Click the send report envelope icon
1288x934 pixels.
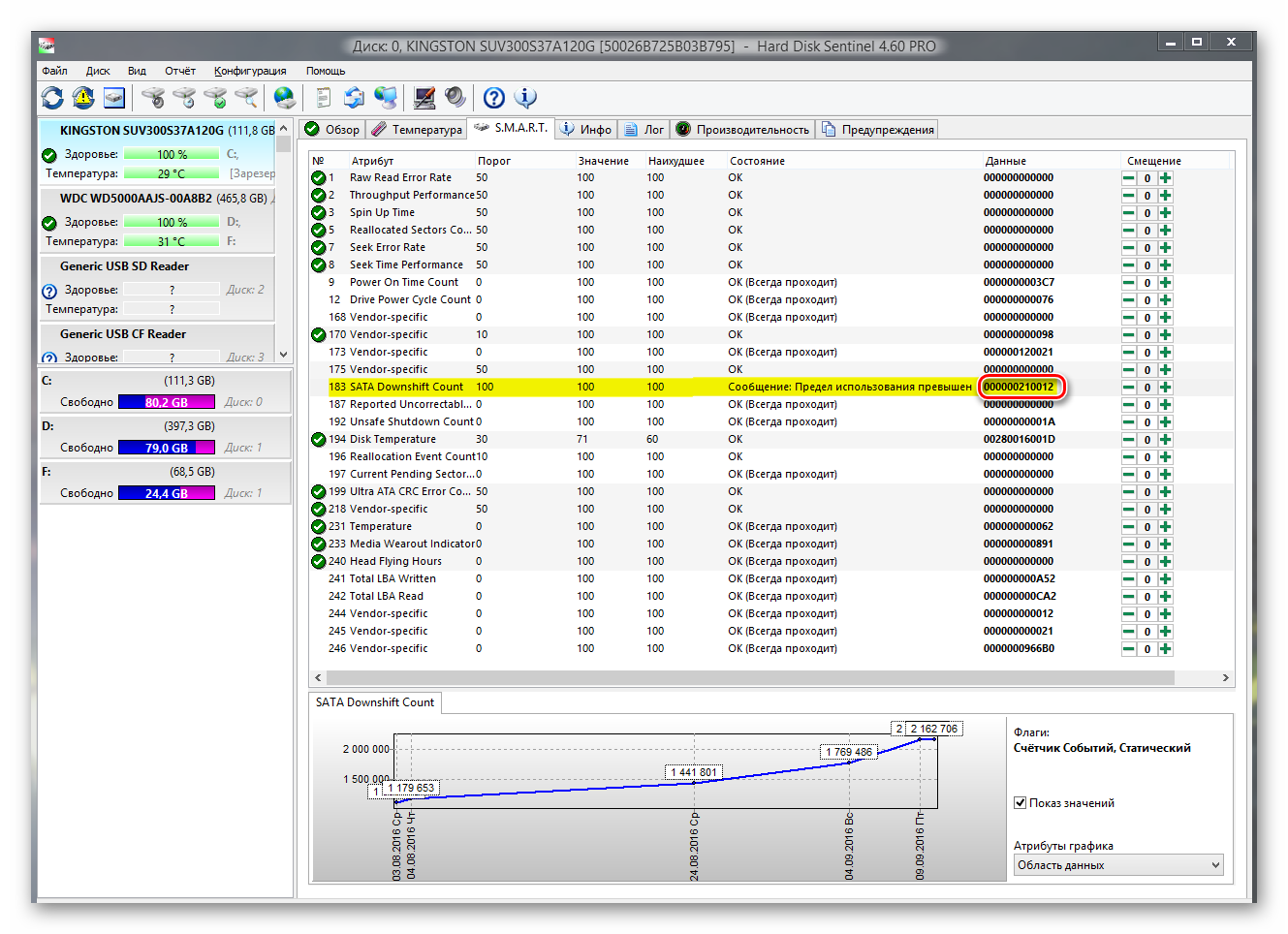click(355, 98)
